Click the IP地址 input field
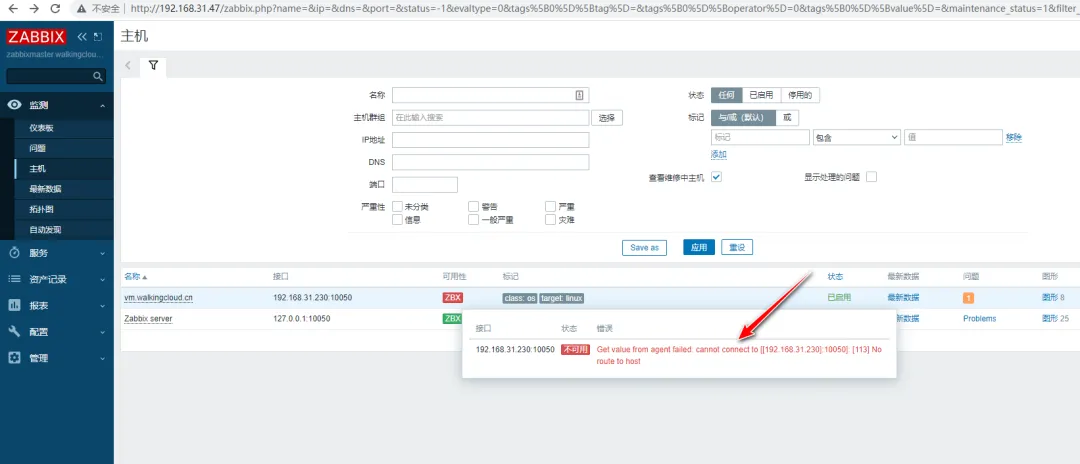Image resolution: width=1080 pixels, height=464 pixels. coord(490,140)
